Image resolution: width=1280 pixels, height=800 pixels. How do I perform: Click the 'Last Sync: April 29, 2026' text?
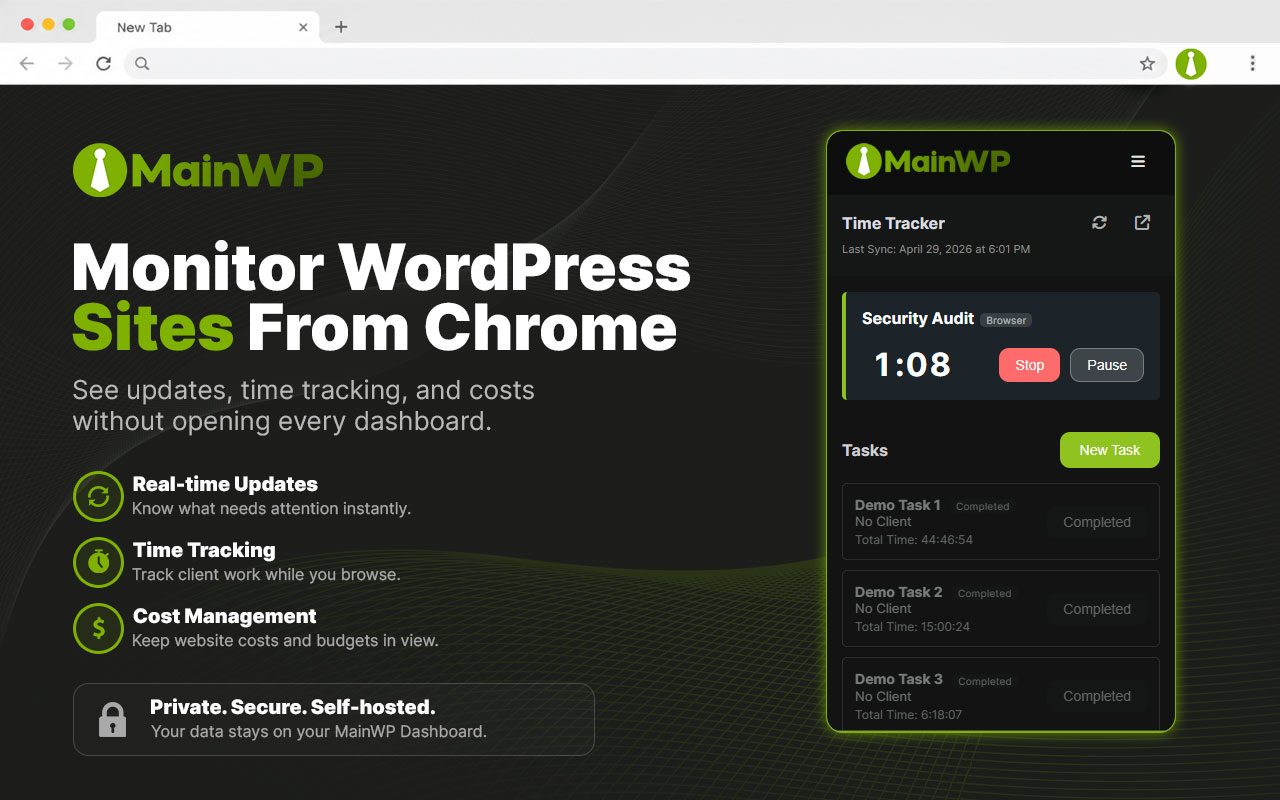tap(936, 249)
